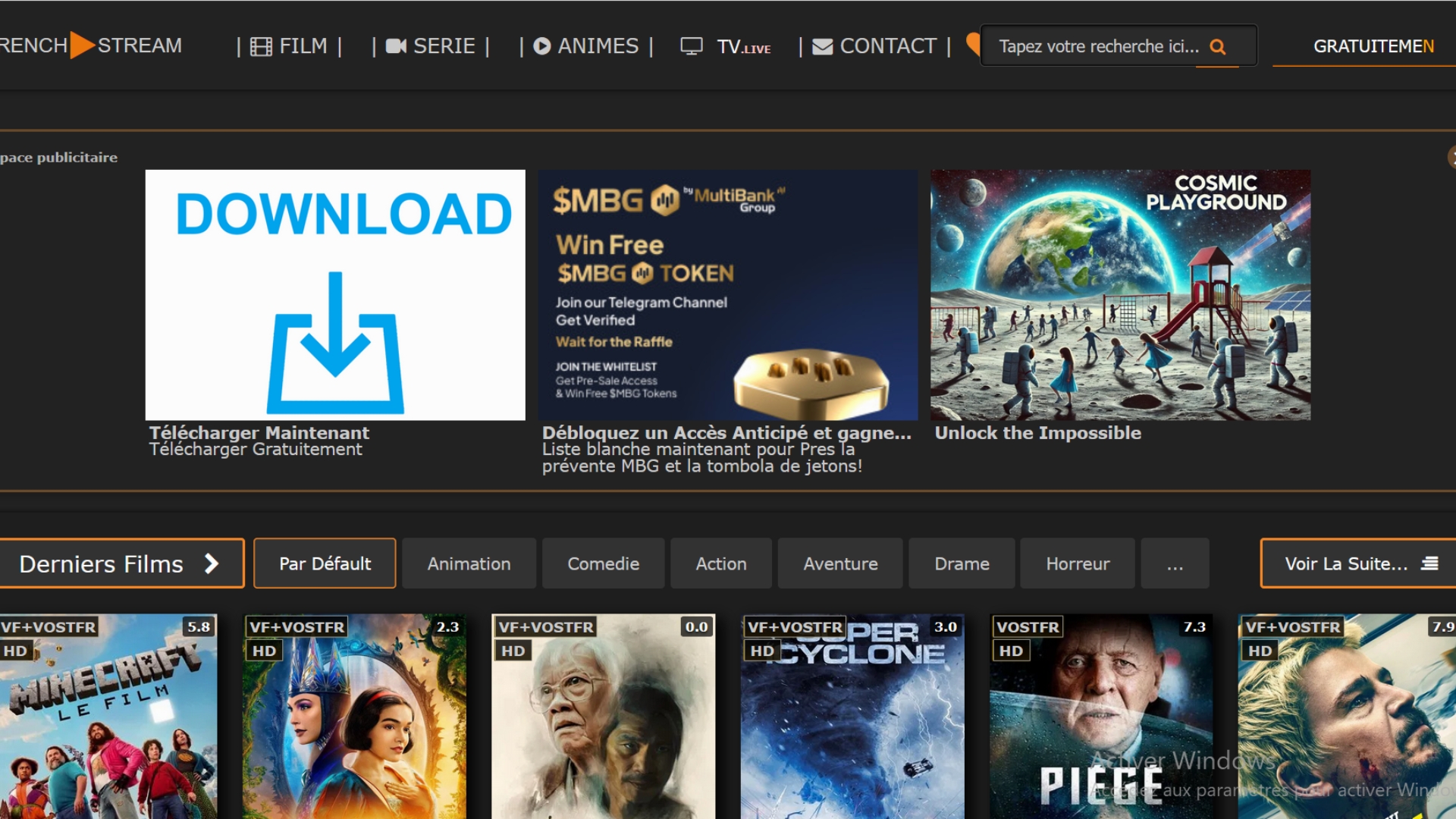
Task: Switch to Animation genre tab
Action: click(469, 563)
